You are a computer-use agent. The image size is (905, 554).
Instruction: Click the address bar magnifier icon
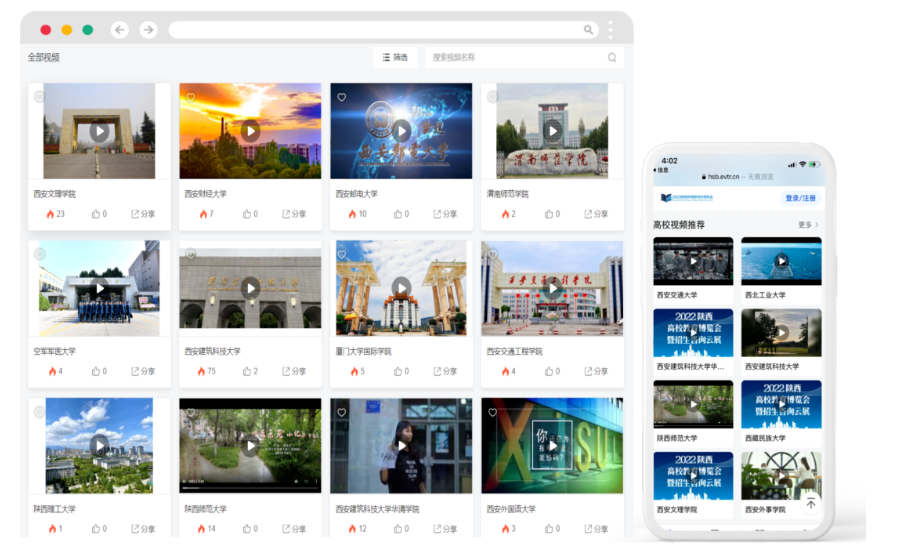coord(588,29)
